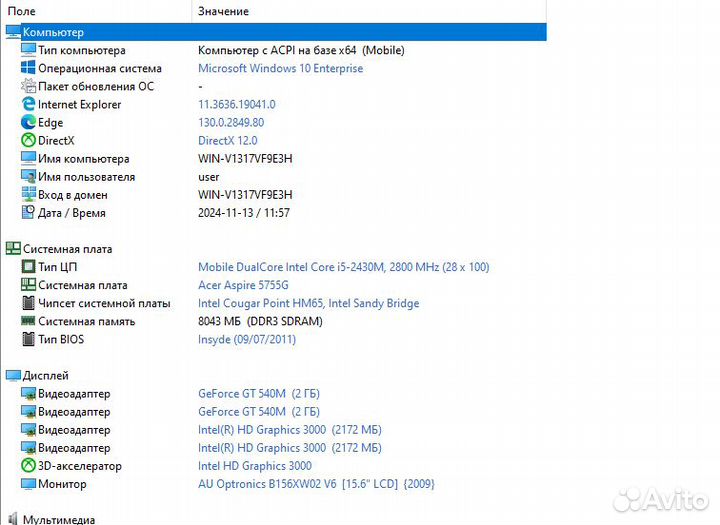Open the Intel HD Graphics 3000 accelerator link
Viewport: 720px width, 525px height.
[x=254, y=466]
